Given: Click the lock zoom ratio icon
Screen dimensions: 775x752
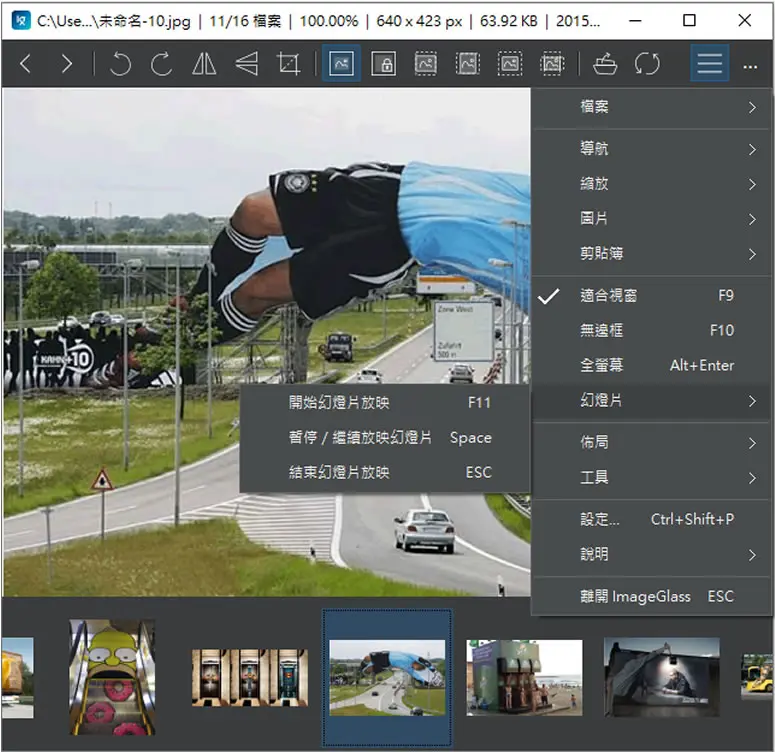Looking at the screenshot, I should [x=384, y=64].
